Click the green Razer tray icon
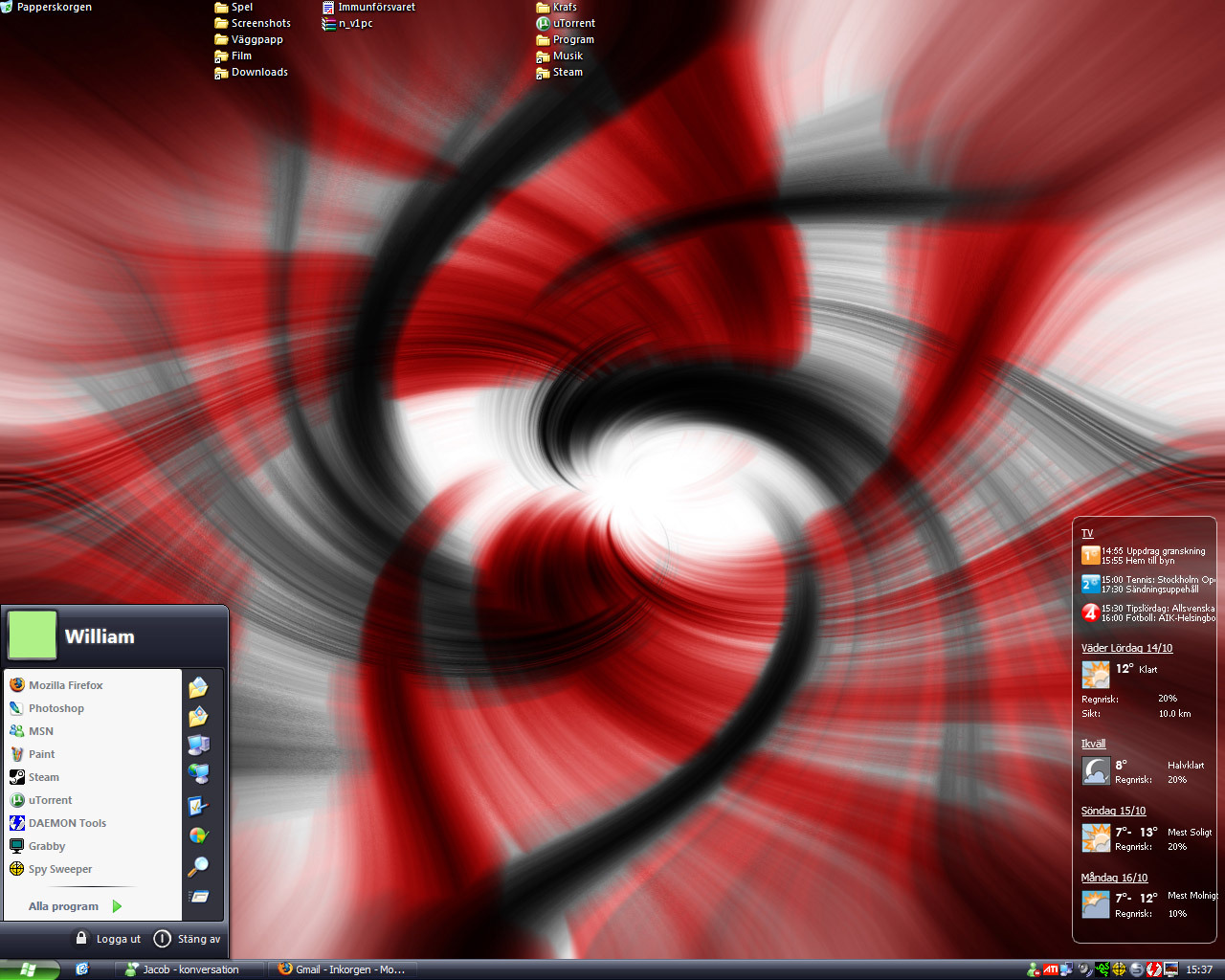The width and height of the screenshot is (1225, 980). click(1102, 969)
